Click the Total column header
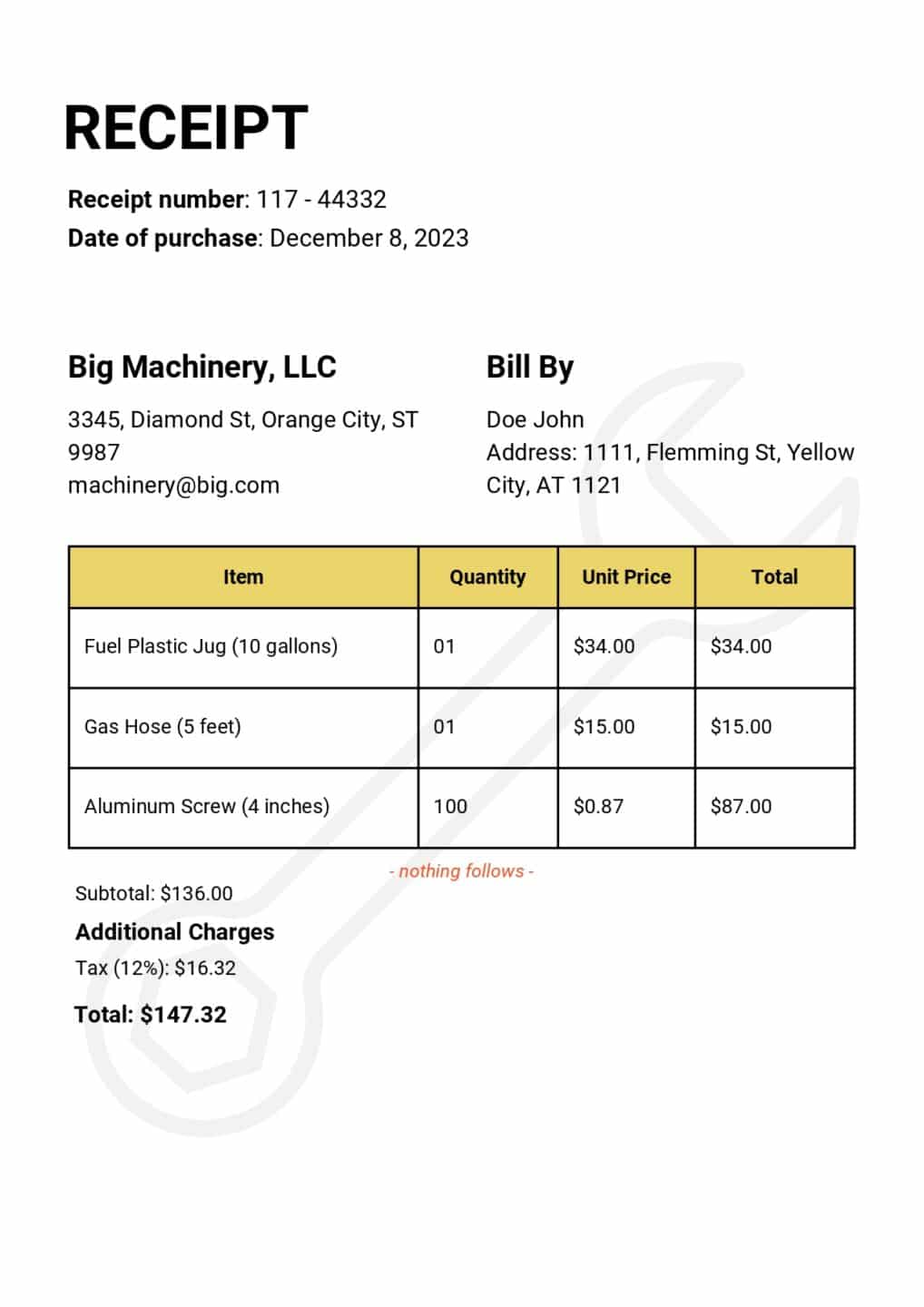Image resolution: width=924 pixels, height=1307 pixels. click(774, 577)
